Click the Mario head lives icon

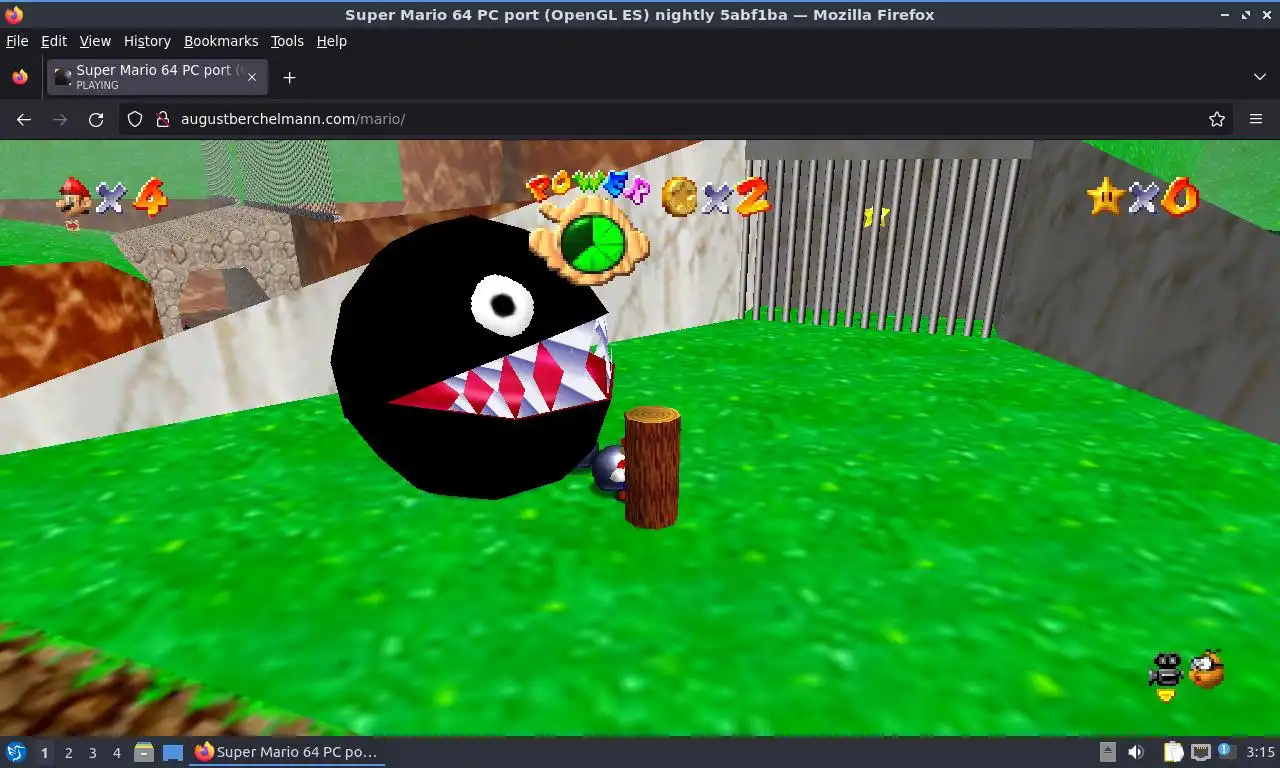click(x=74, y=196)
